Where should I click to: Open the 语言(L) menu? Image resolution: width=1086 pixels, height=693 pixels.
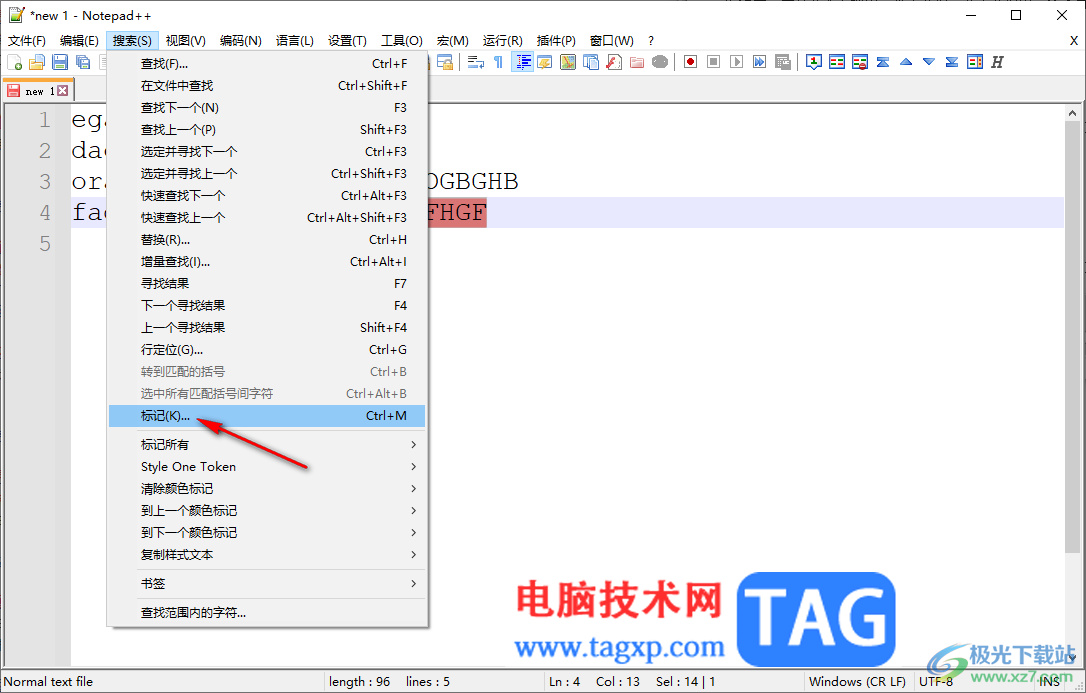point(294,41)
